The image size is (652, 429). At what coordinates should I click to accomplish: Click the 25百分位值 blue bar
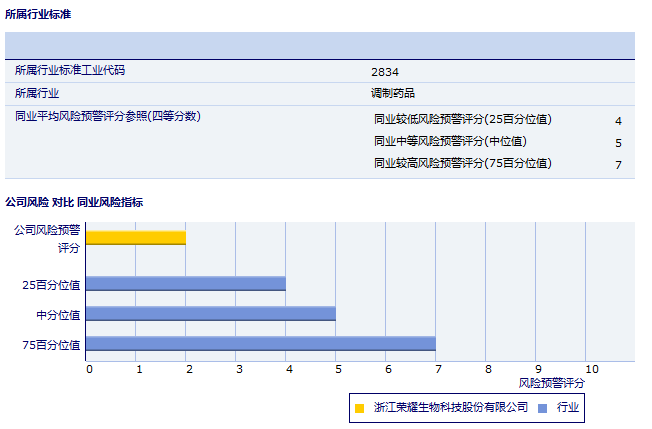(x=186, y=284)
